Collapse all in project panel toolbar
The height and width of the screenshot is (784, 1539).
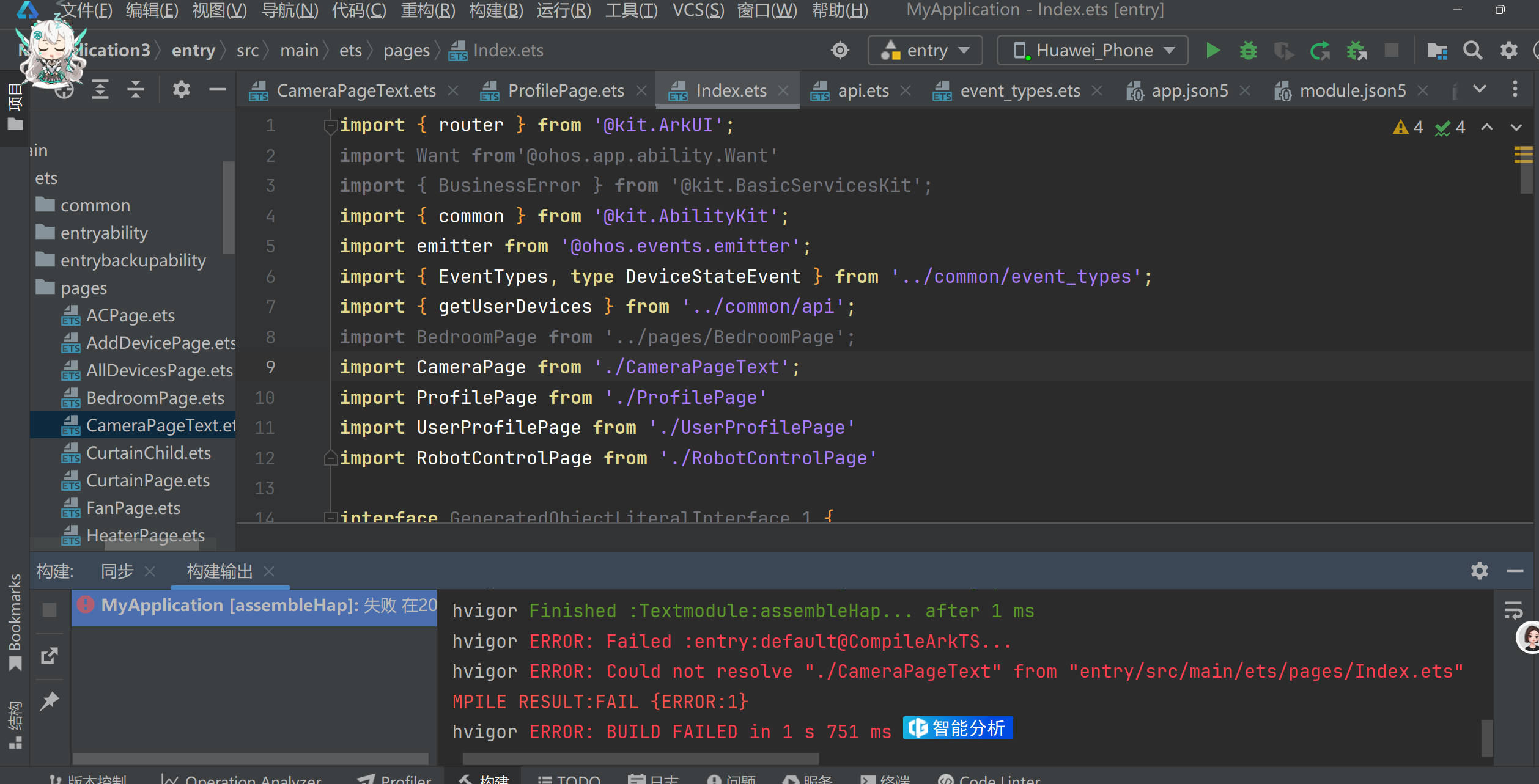(x=136, y=90)
